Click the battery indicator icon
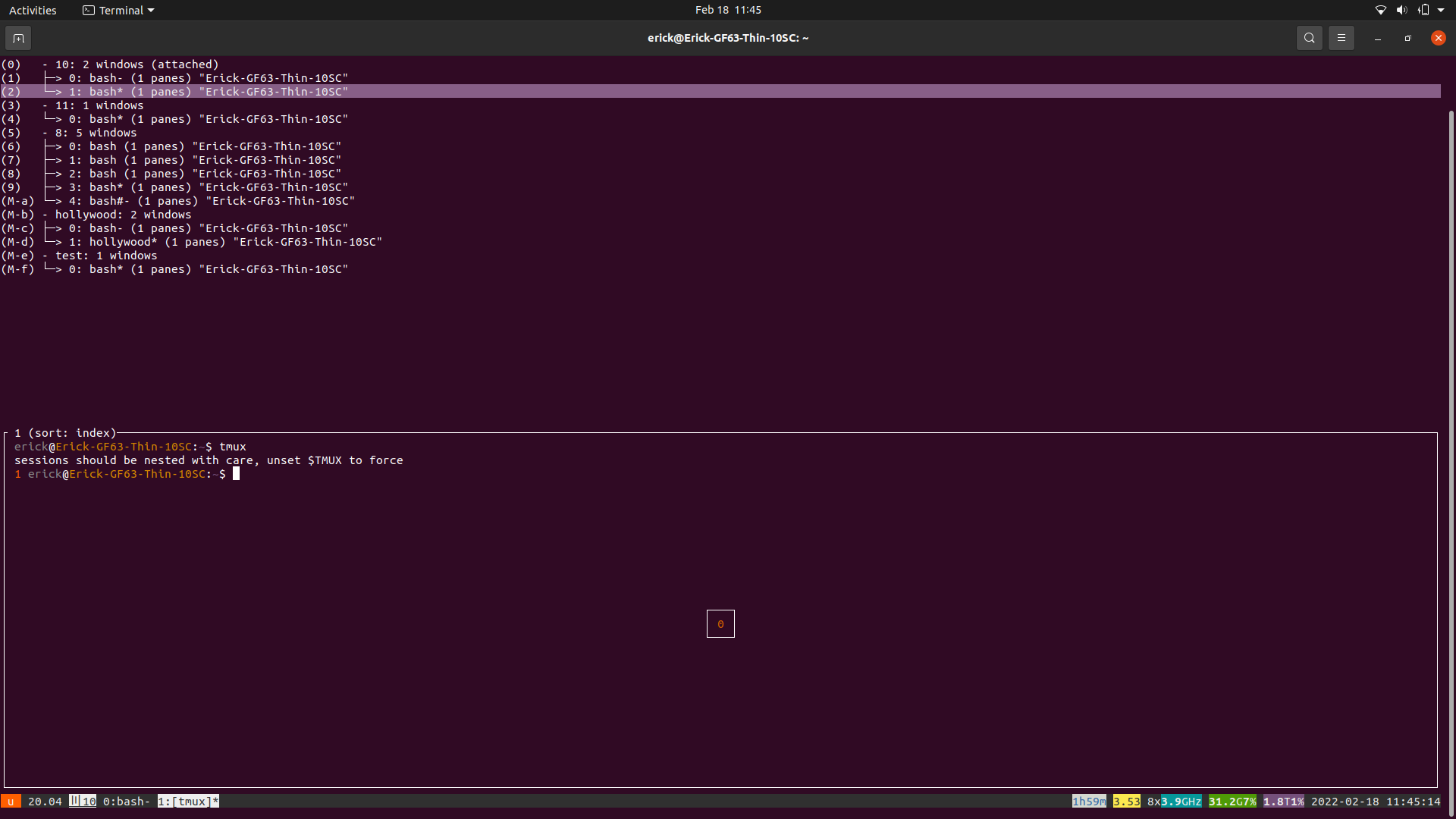Viewport: 1456px width, 819px height. click(x=1423, y=10)
